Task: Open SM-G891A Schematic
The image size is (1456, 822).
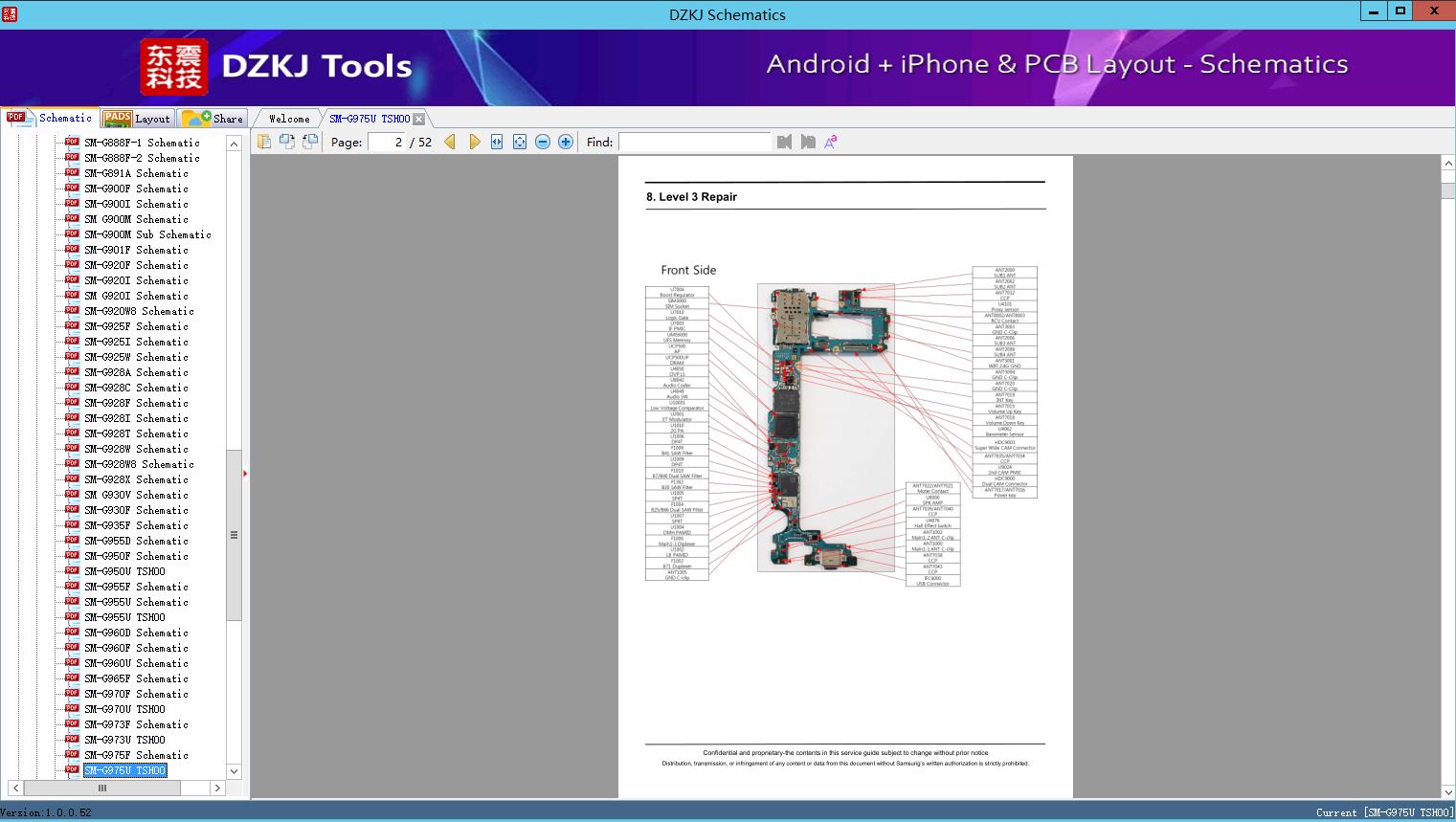Action: click(x=136, y=173)
